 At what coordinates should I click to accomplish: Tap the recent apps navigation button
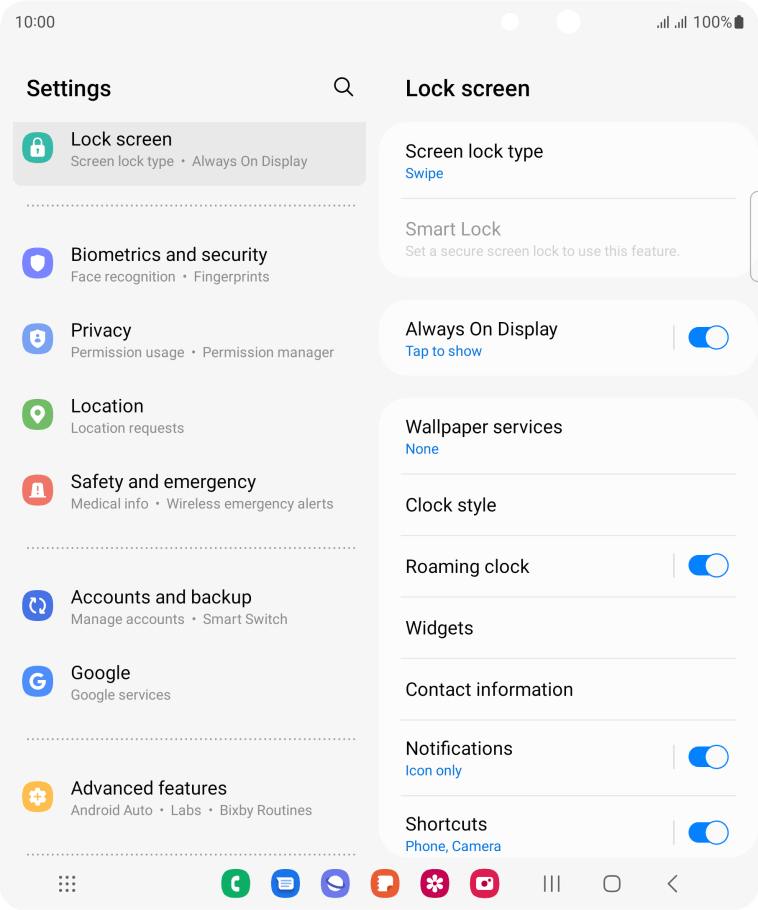(551, 883)
